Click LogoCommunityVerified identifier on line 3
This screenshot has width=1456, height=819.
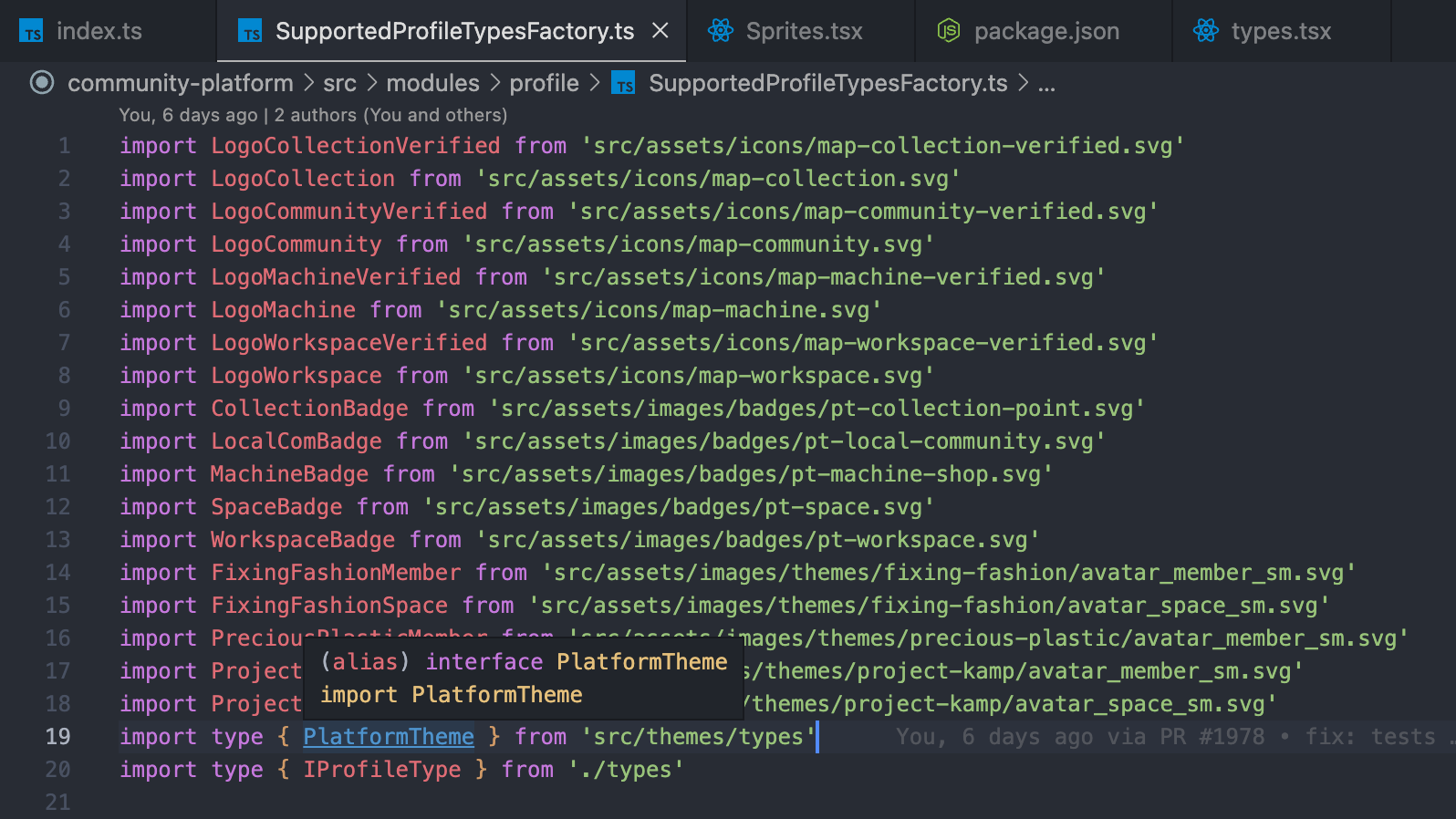tap(349, 211)
